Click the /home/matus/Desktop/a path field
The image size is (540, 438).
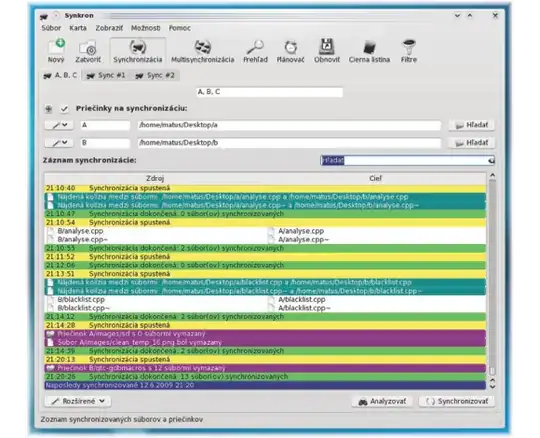click(289, 125)
